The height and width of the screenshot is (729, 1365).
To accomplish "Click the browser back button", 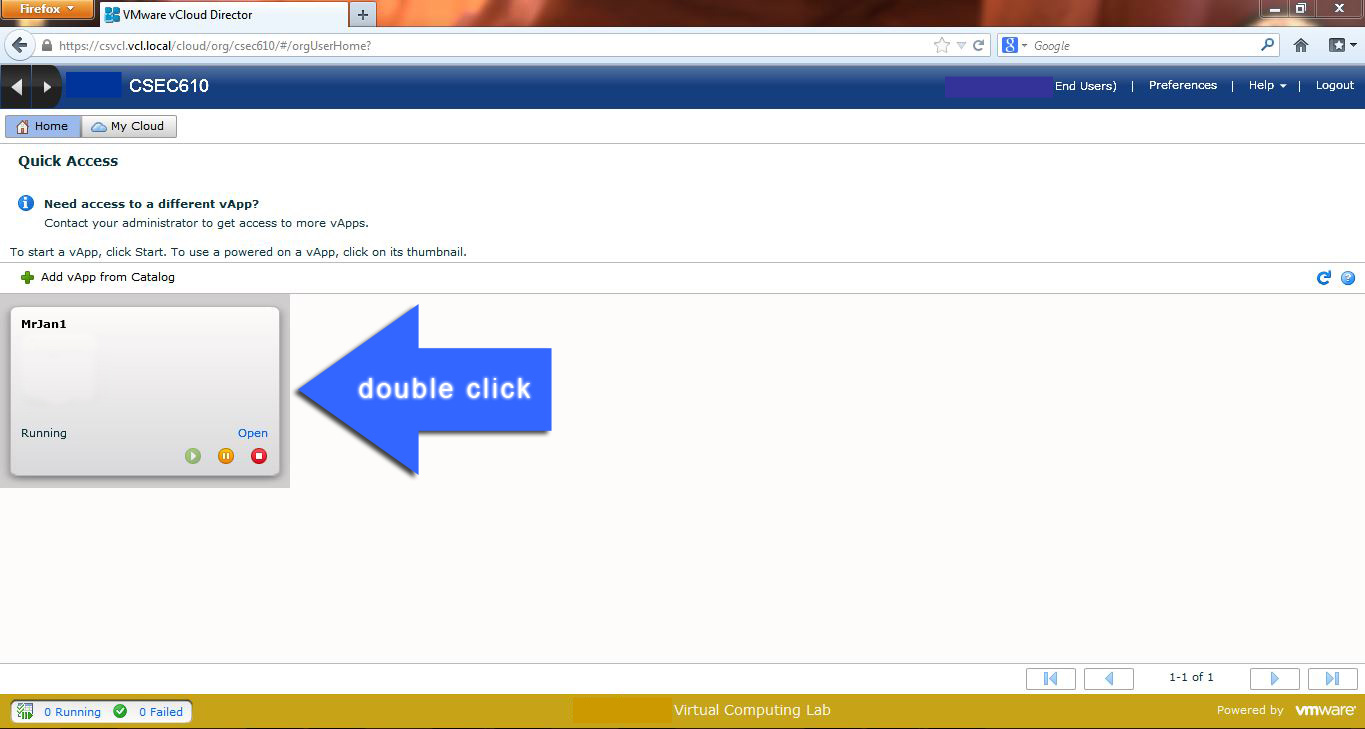I will click(20, 45).
